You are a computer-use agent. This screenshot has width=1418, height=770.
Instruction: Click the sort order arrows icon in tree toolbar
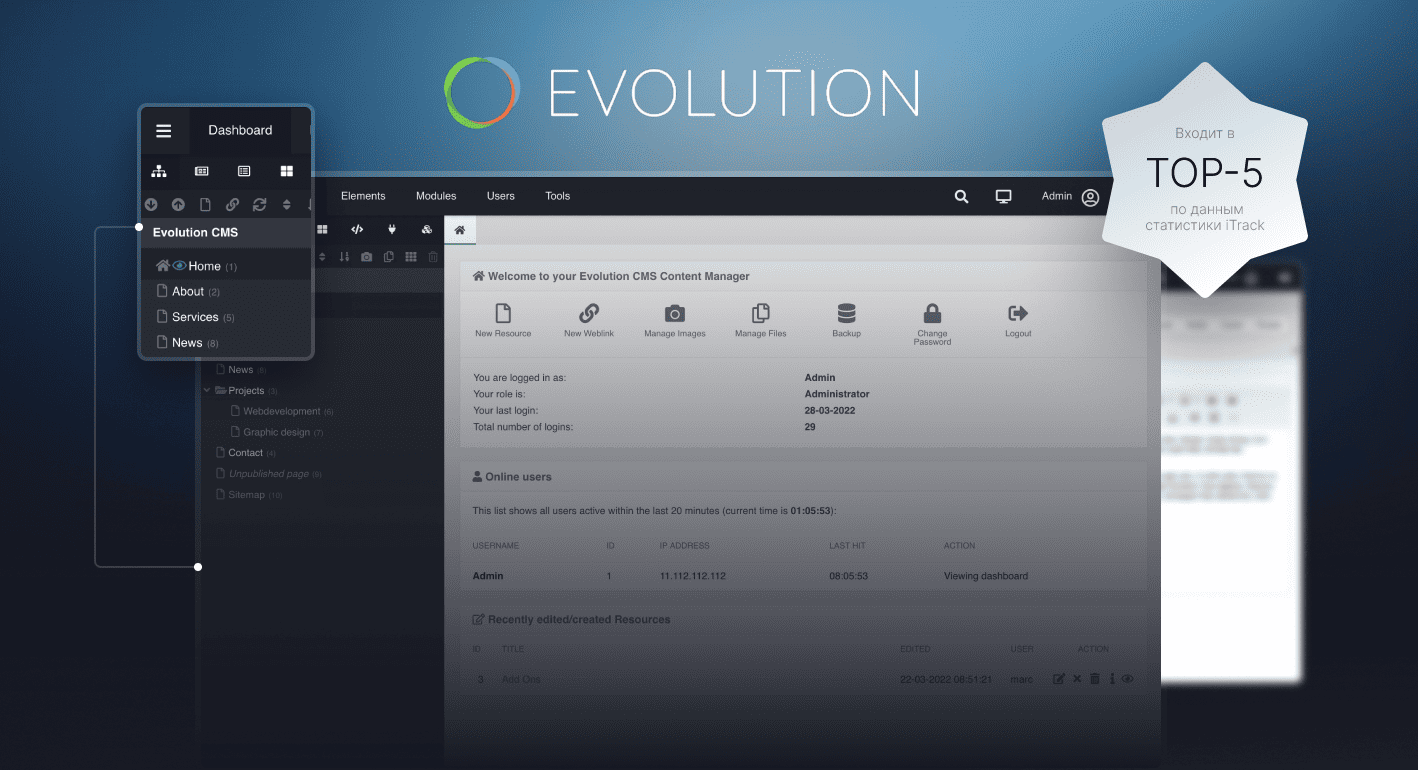click(x=344, y=257)
